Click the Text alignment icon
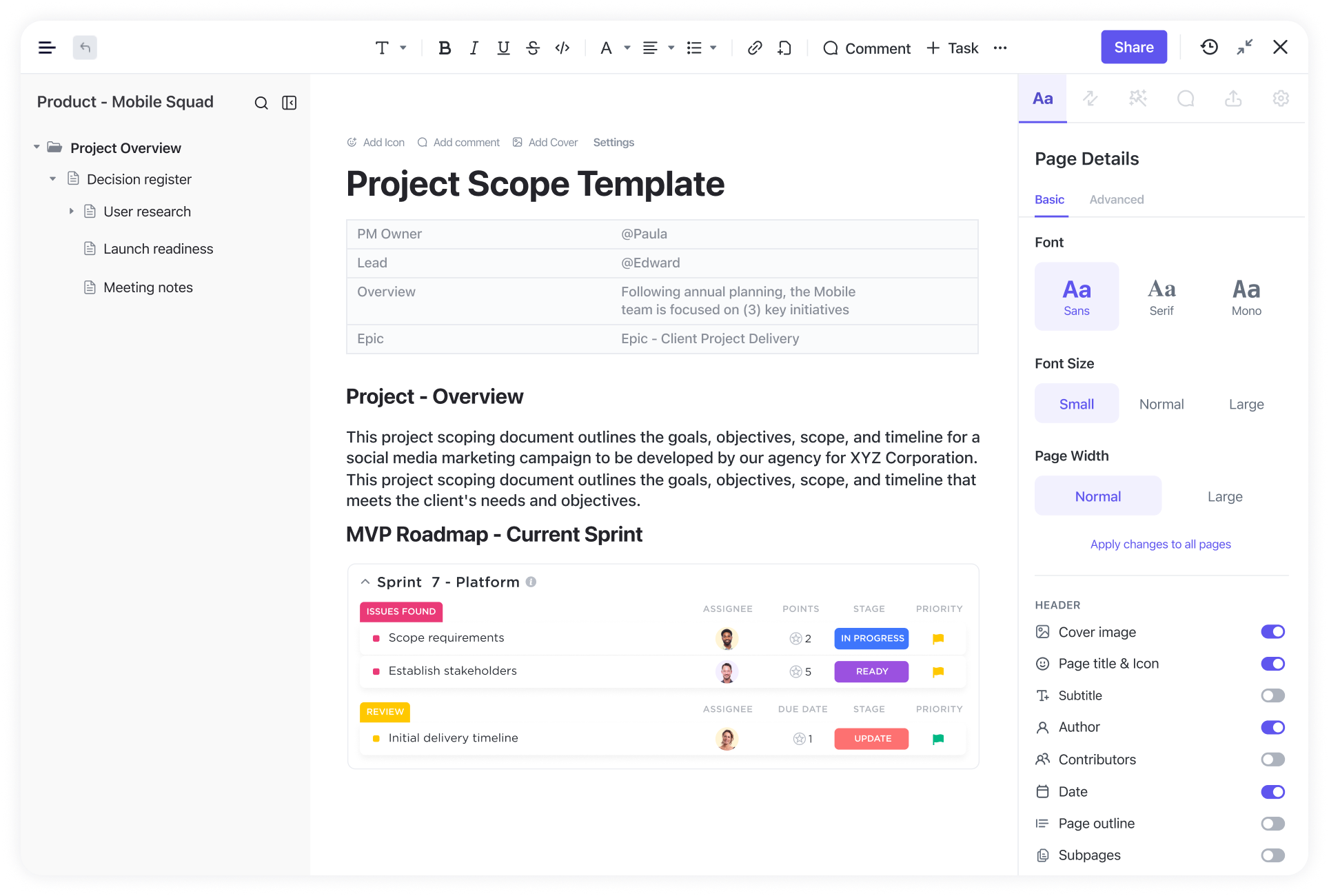This screenshot has height=896, width=1329. (649, 47)
